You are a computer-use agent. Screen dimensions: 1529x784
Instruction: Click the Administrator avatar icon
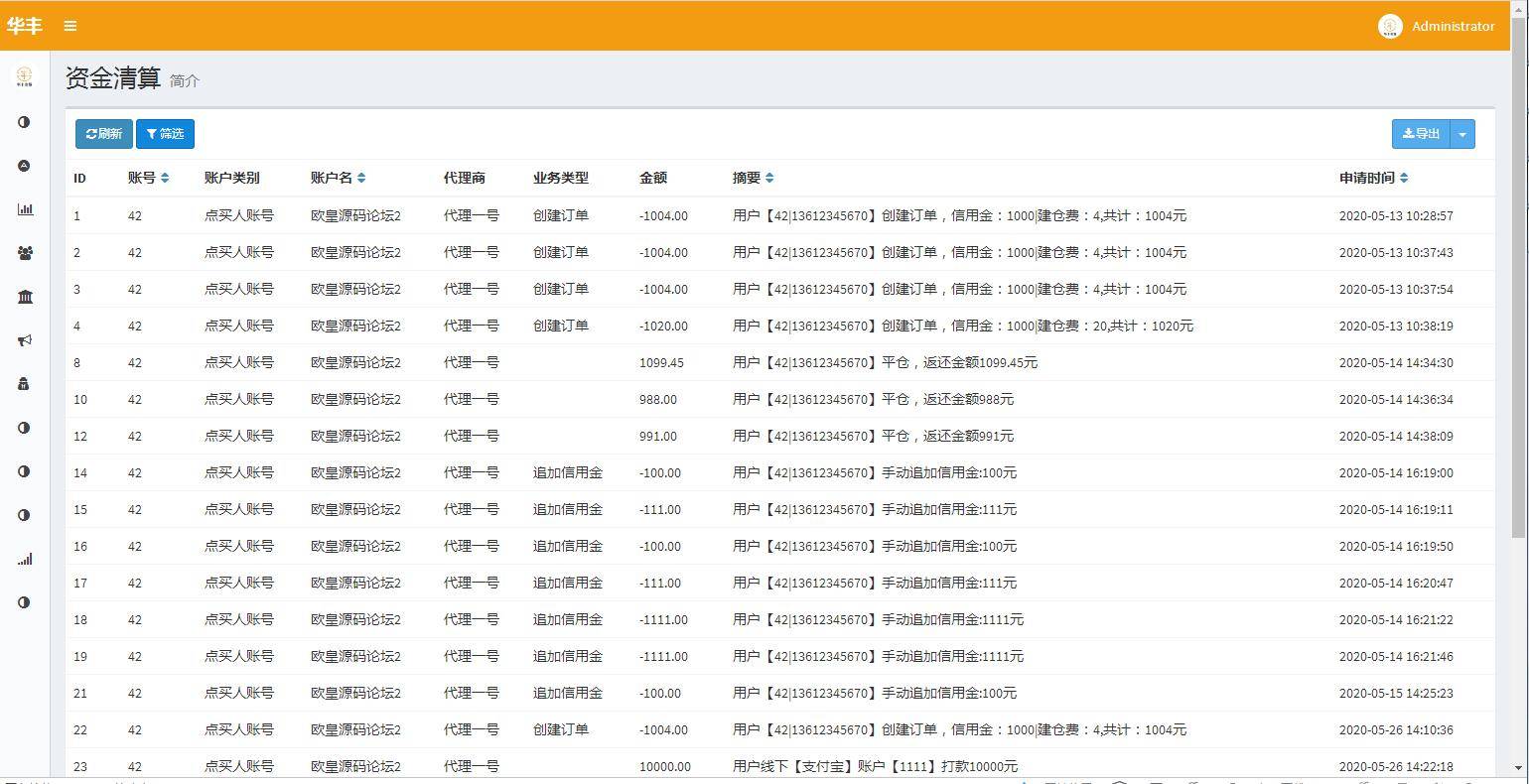point(1388,26)
